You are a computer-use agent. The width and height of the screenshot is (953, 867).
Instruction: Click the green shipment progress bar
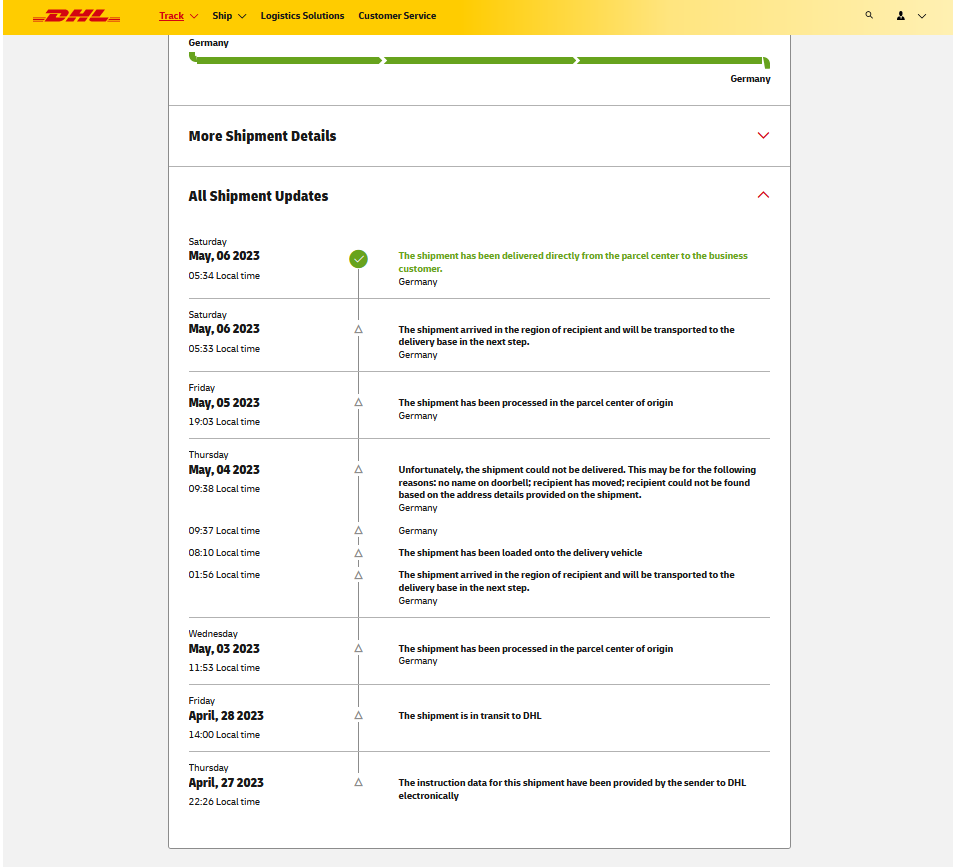pyautogui.click(x=479, y=61)
